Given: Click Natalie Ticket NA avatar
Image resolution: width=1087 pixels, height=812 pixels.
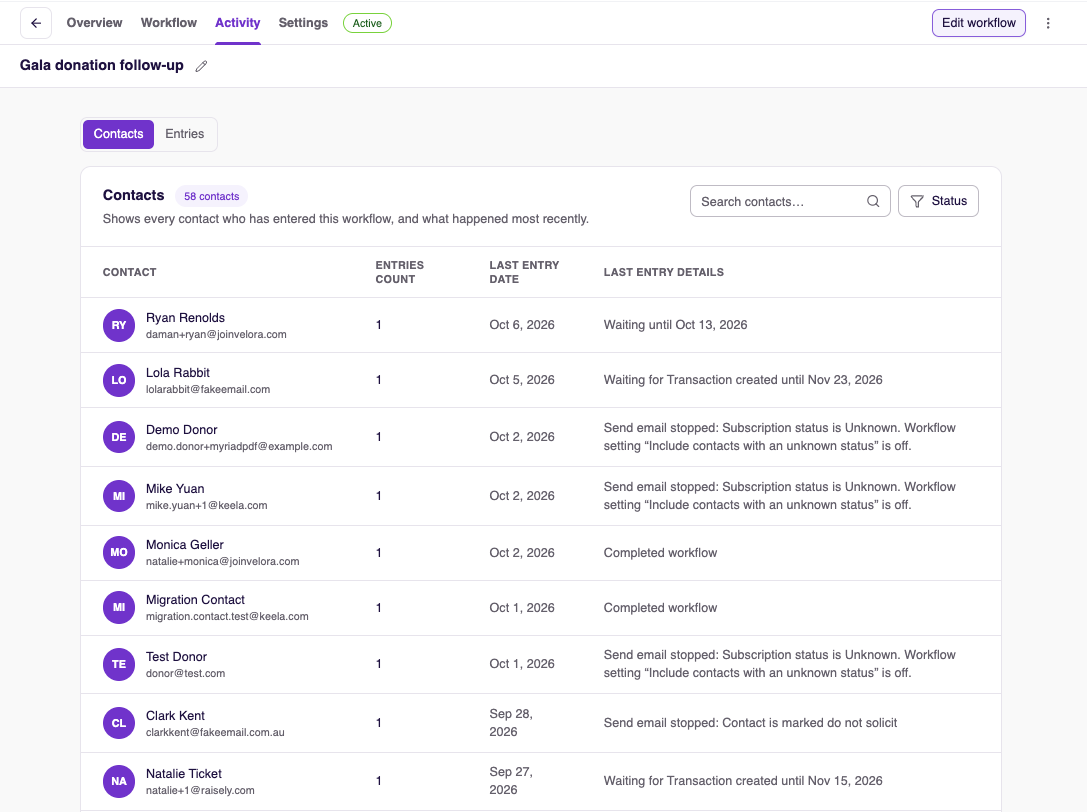Looking at the screenshot, I should [119, 781].
